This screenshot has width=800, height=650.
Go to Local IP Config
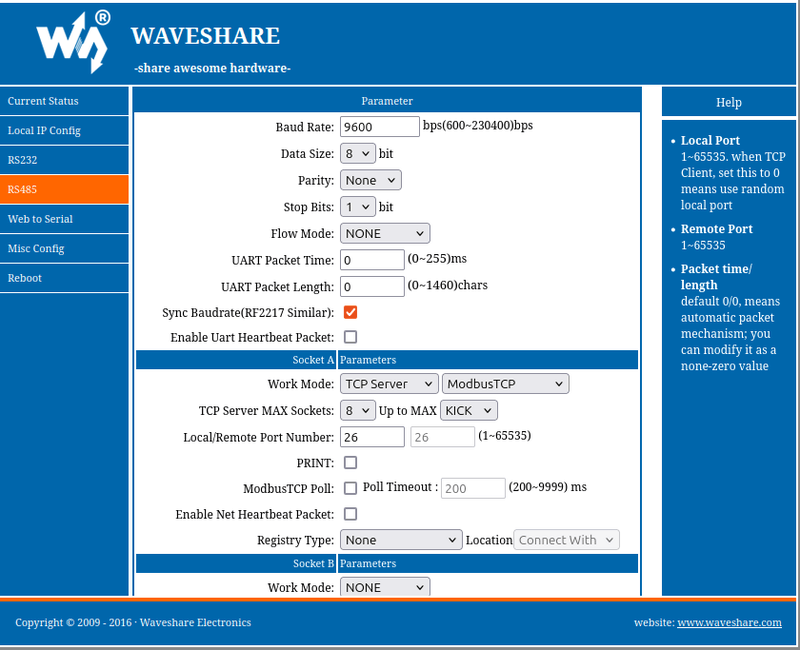click(x=64, y=131)
